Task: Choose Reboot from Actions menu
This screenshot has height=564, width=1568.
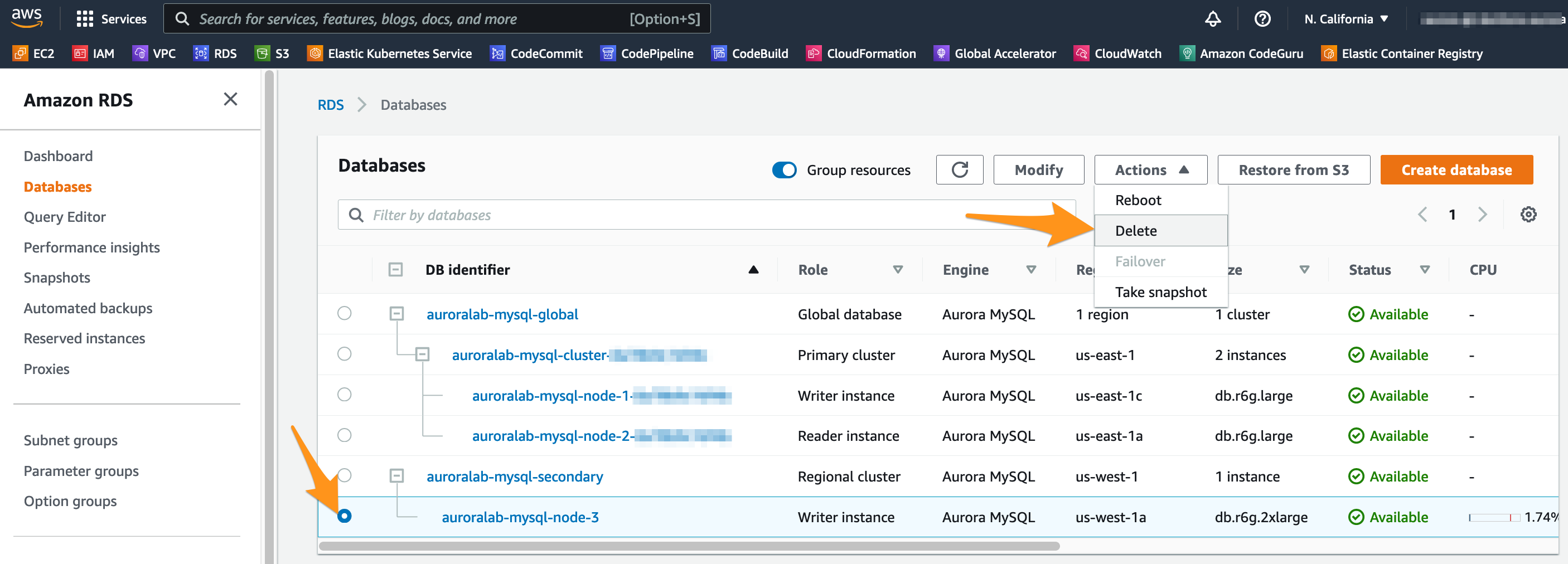Action: point(1160,200)
